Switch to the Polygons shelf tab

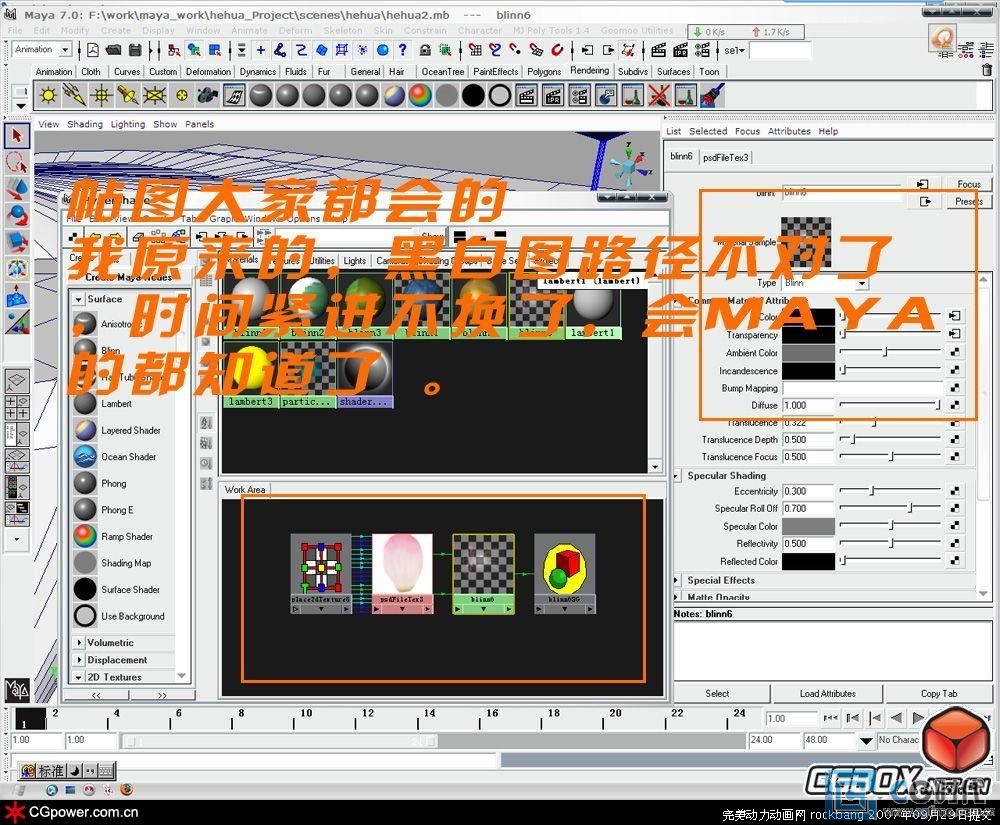coord(544,71)
